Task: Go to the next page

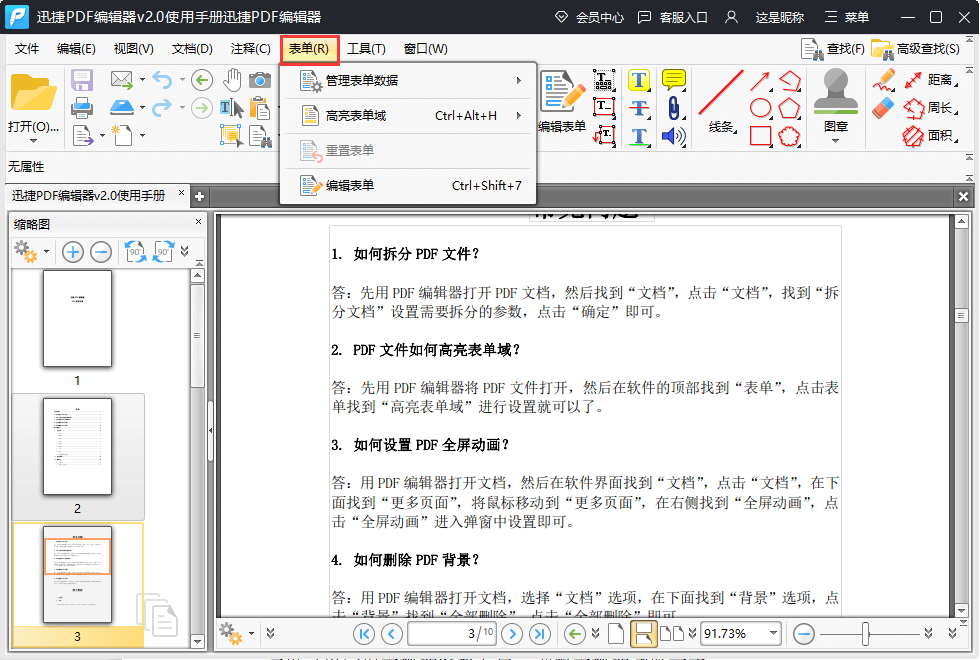Action: tap(512, 633)
